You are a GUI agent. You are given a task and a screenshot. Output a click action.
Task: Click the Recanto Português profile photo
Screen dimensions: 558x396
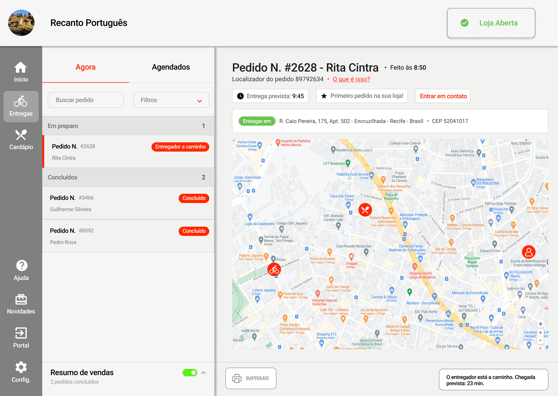coord(21,23)
